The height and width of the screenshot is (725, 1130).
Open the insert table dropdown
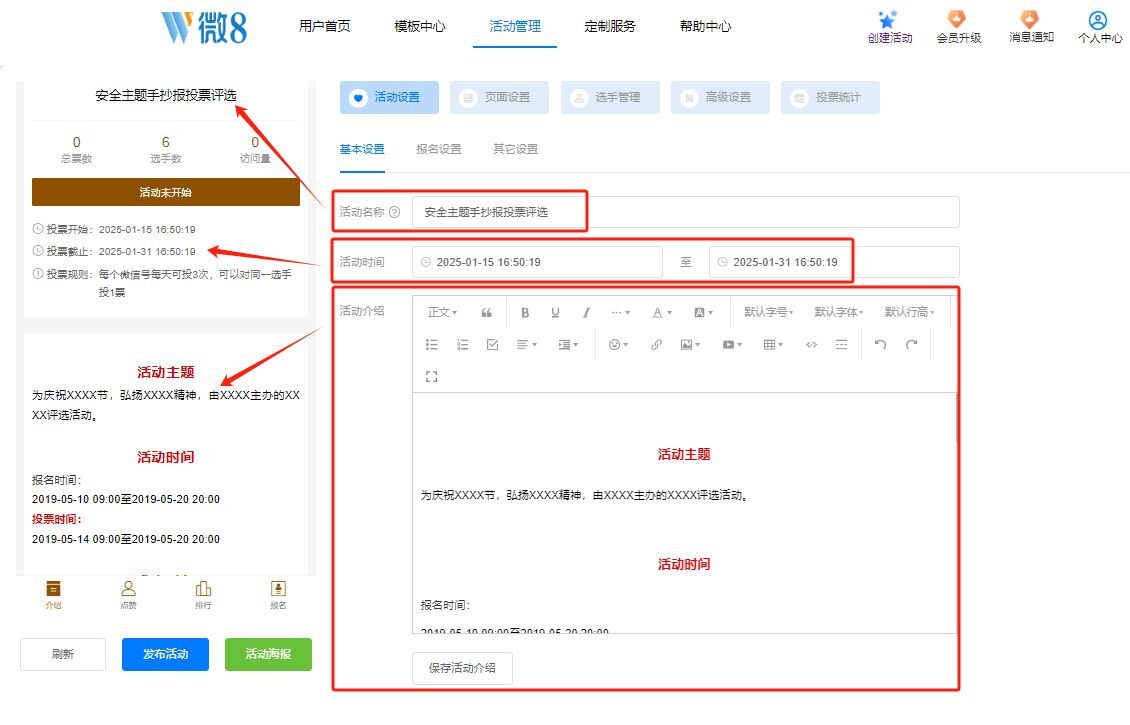point(773,344)
